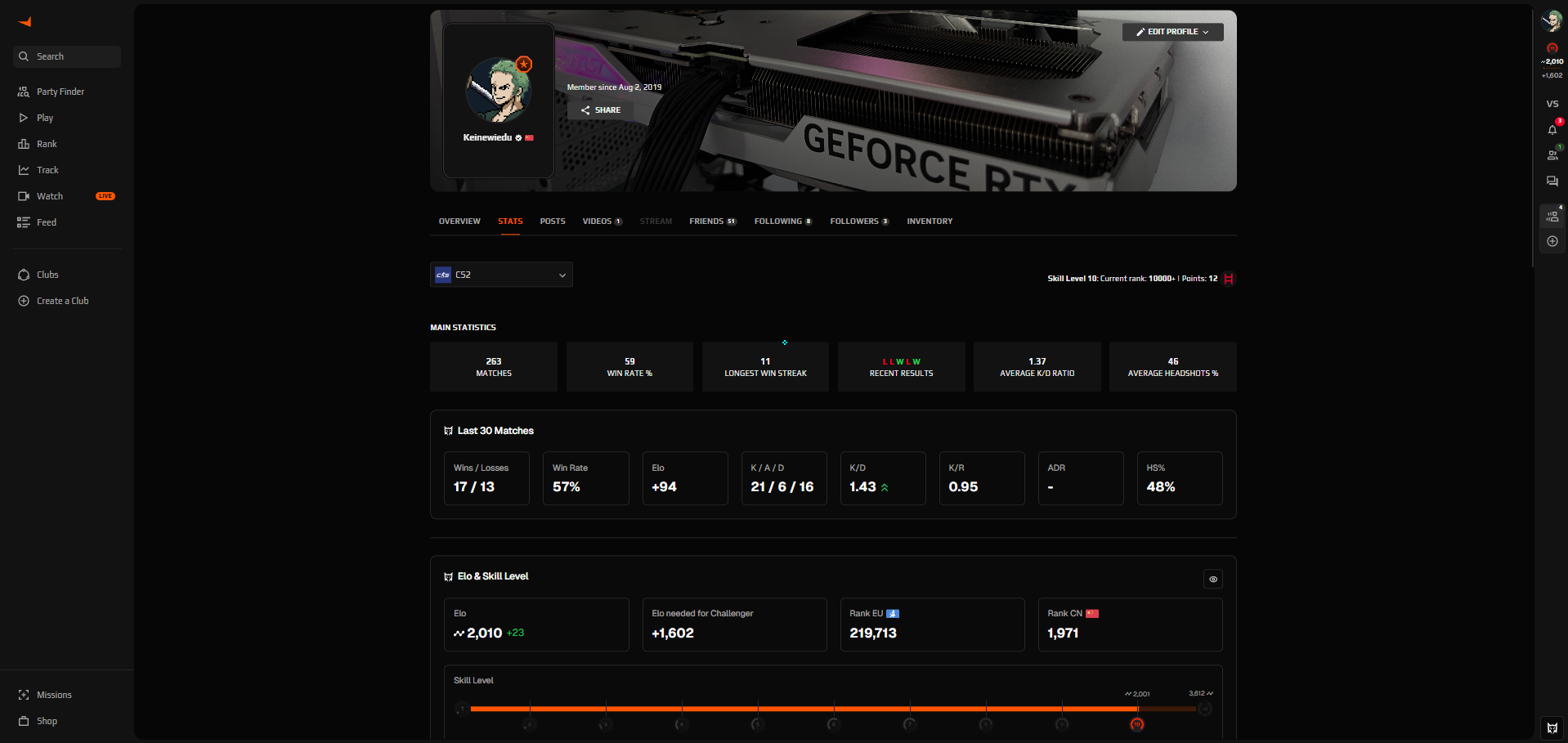1568x743 pixels.
Task: Click the K/D 1.43 card
Action: click(x=883, y=478)
